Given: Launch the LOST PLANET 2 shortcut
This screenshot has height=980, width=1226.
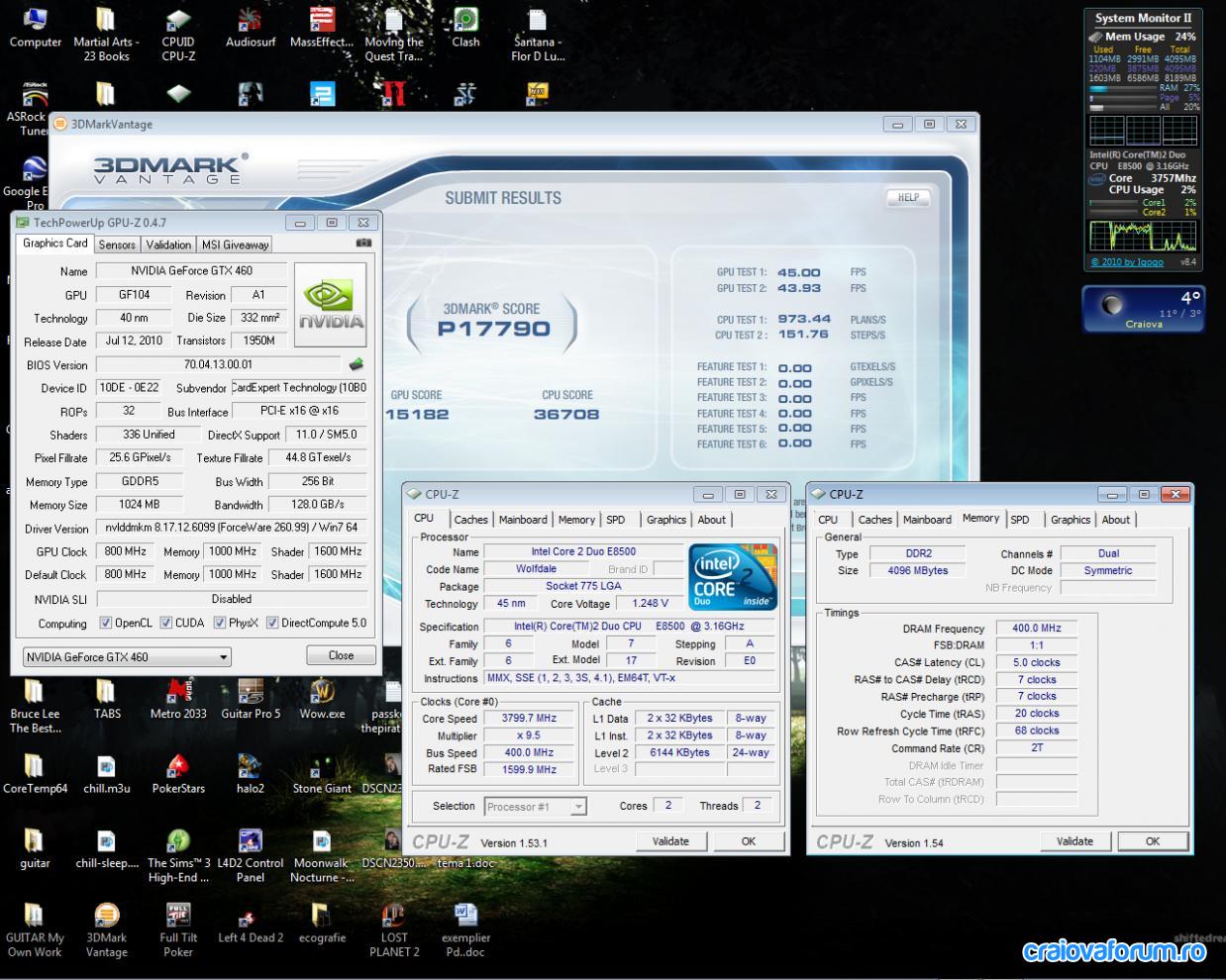Looking at the screenshot, I should [393, 930].
